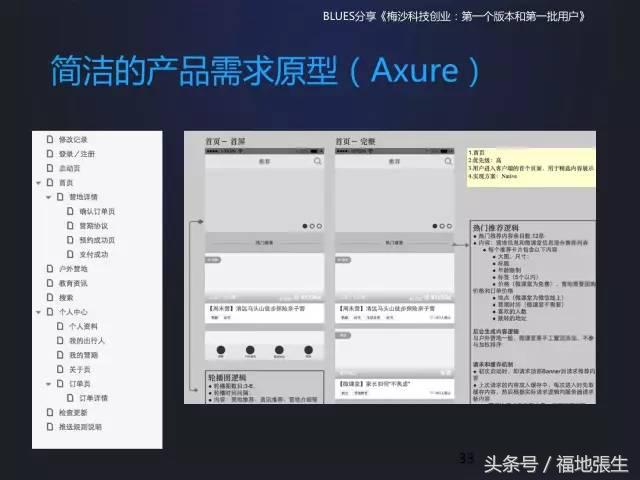
Task: Select filled first carousel dot in 首页-完整
Action: coord(435,226)
